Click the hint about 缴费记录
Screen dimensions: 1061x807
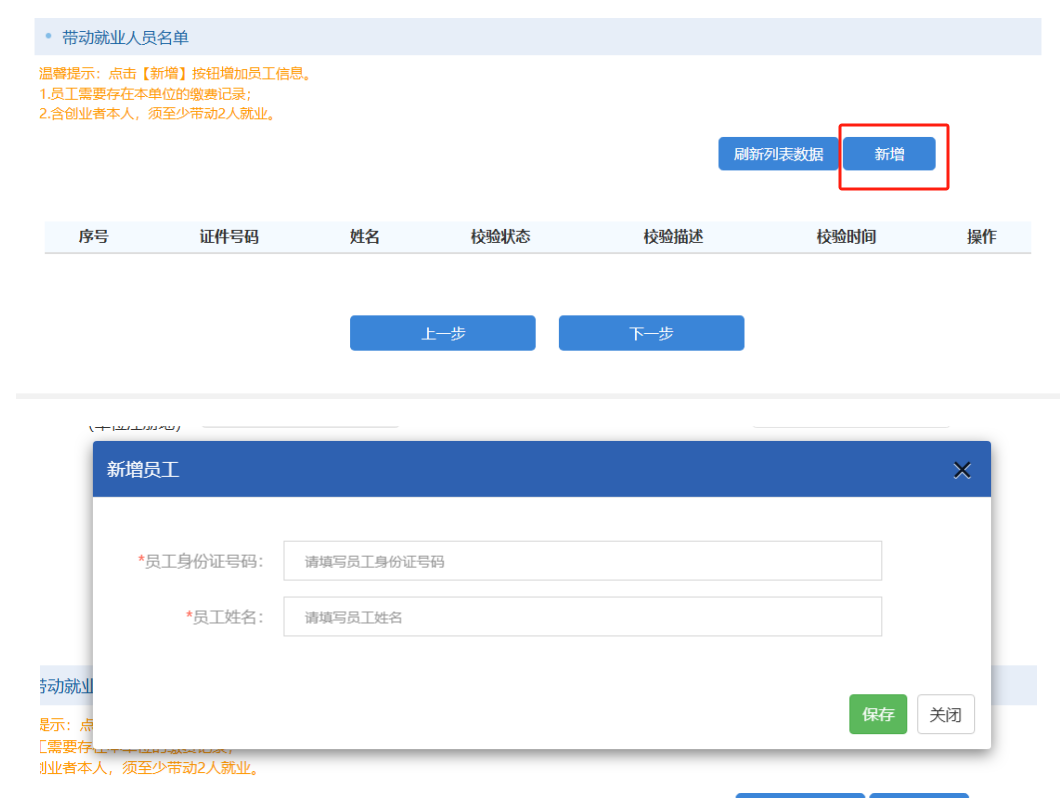pos(145,94)
